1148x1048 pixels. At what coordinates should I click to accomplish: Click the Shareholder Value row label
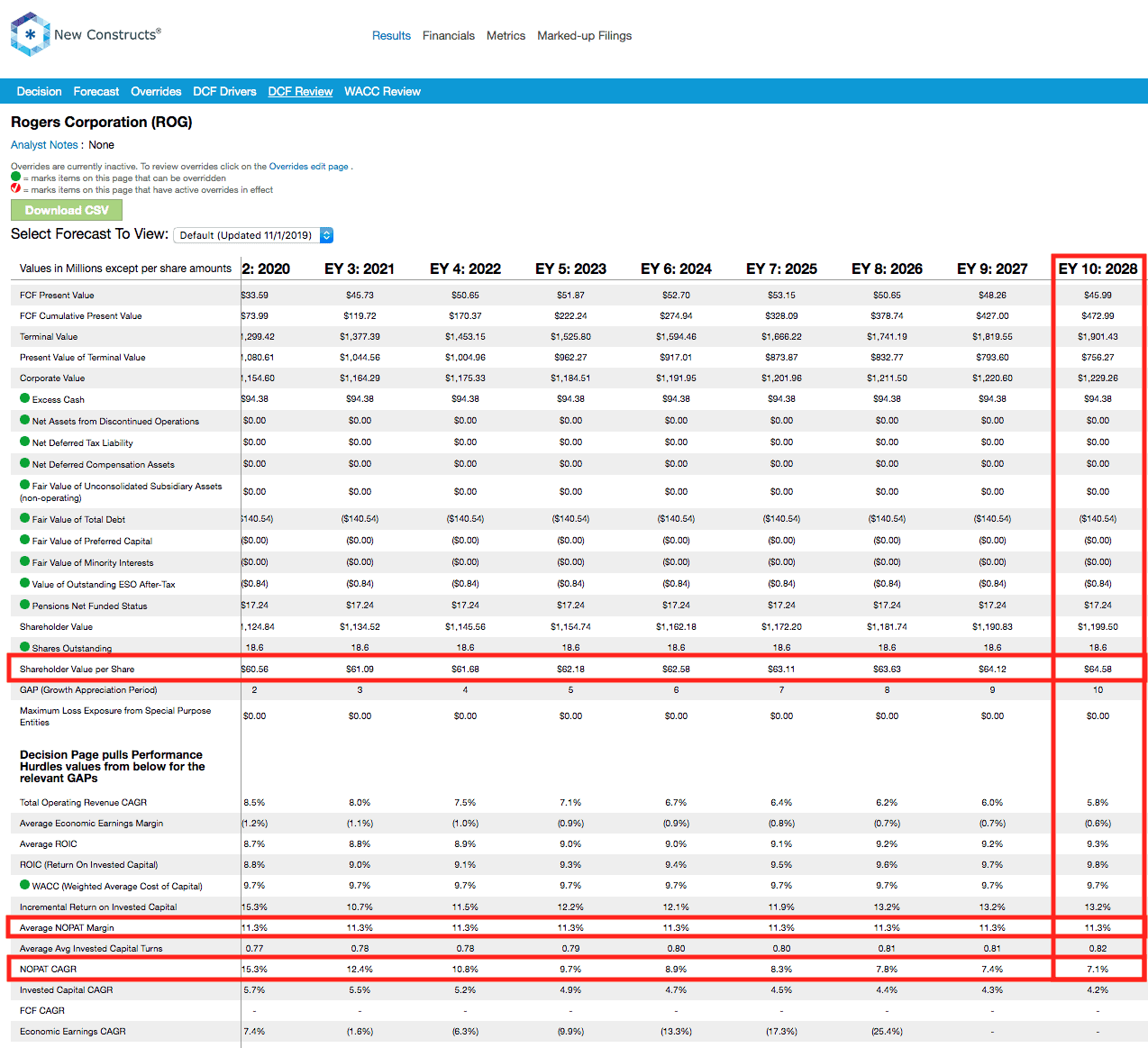click(56, 627)
